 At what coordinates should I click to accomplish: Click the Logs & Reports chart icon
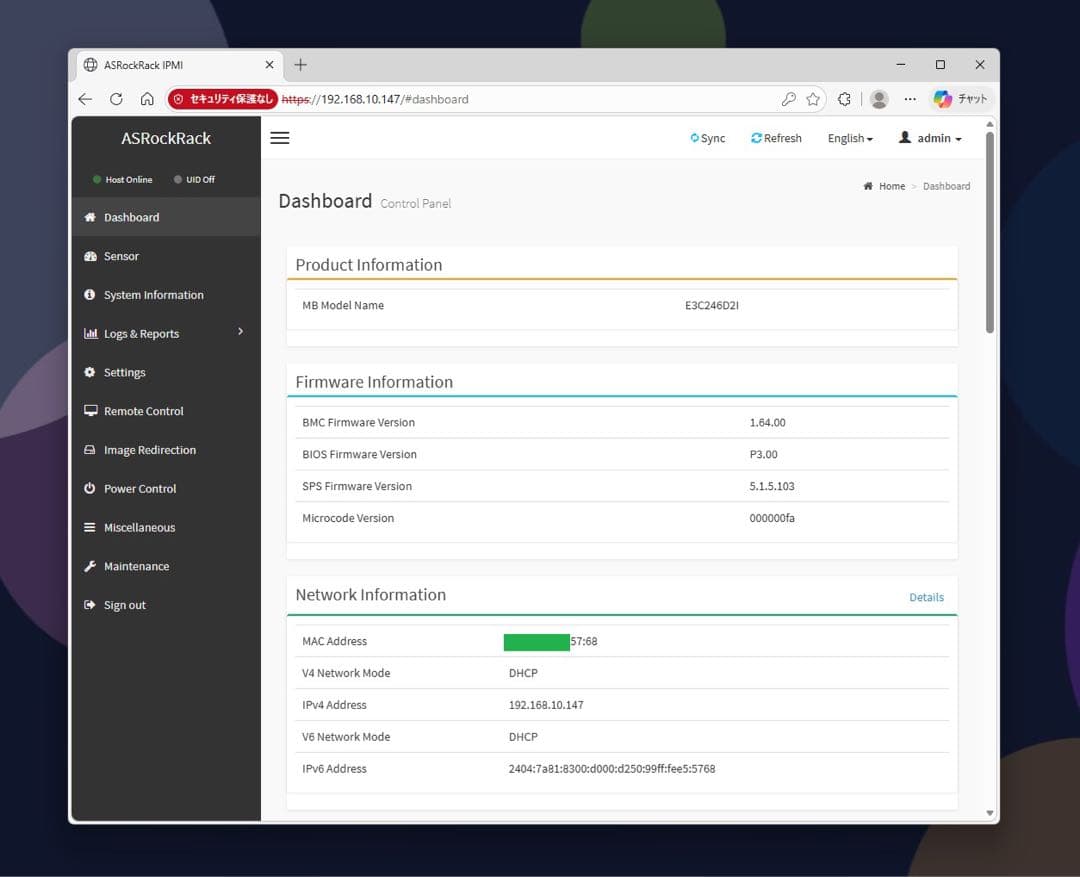click(90, 333)
